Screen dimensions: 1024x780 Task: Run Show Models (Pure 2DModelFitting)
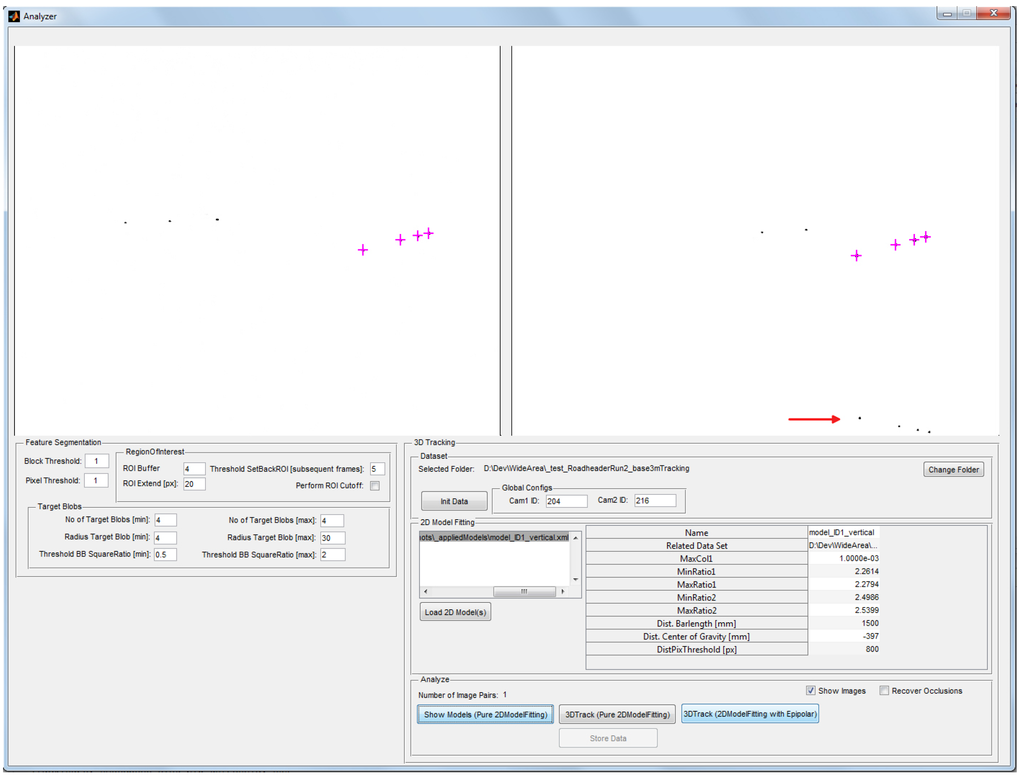[484, 714]
